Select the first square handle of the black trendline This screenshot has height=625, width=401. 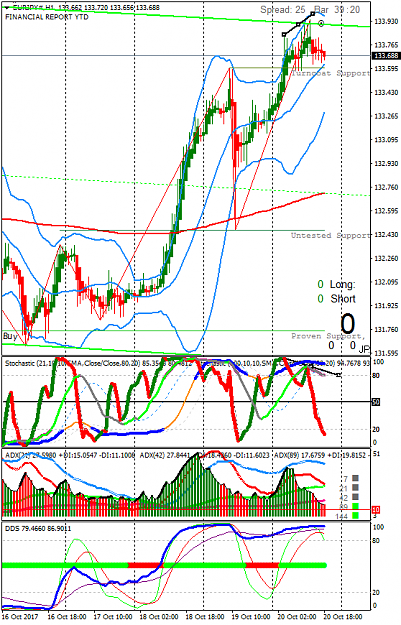click(284, 35)
